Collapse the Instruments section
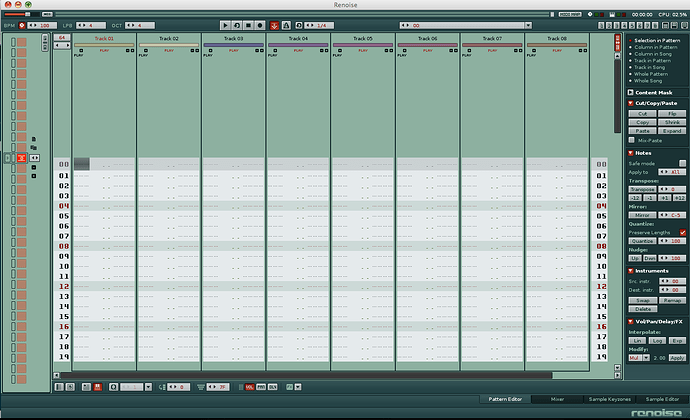The image size is (690, 420). [631, 271]
